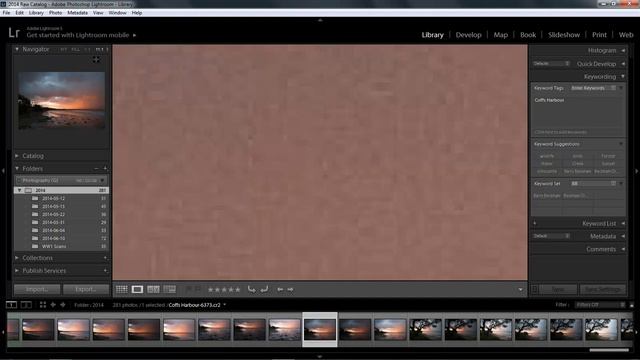
Task: Open the Book module
Action: pos(528,35)
